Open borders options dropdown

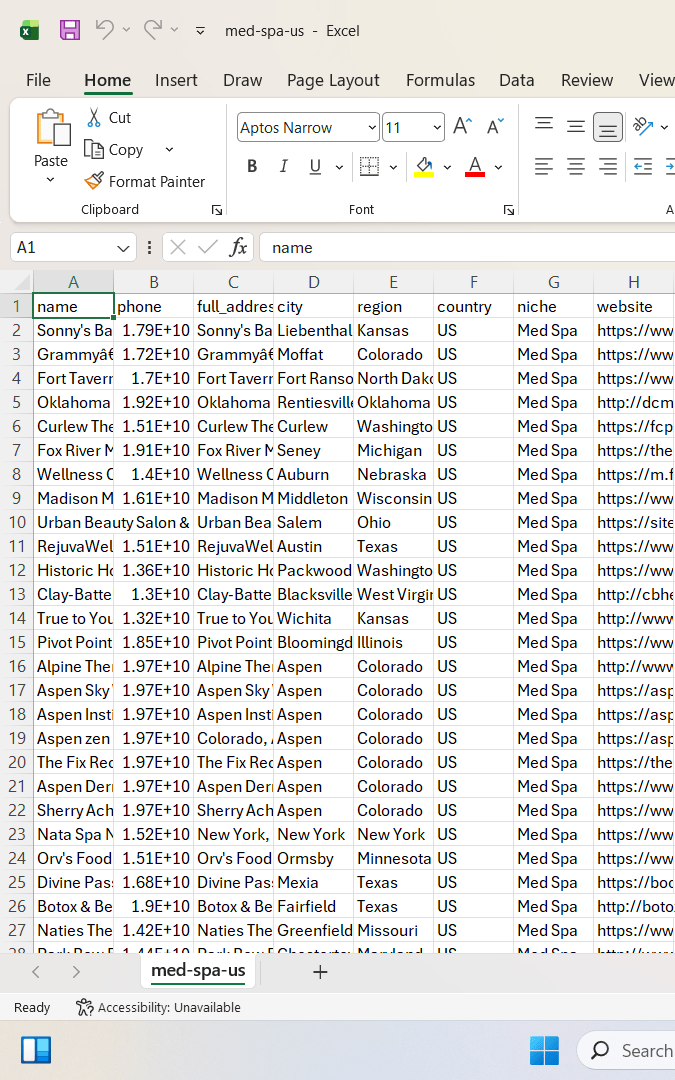pos(393,167)
